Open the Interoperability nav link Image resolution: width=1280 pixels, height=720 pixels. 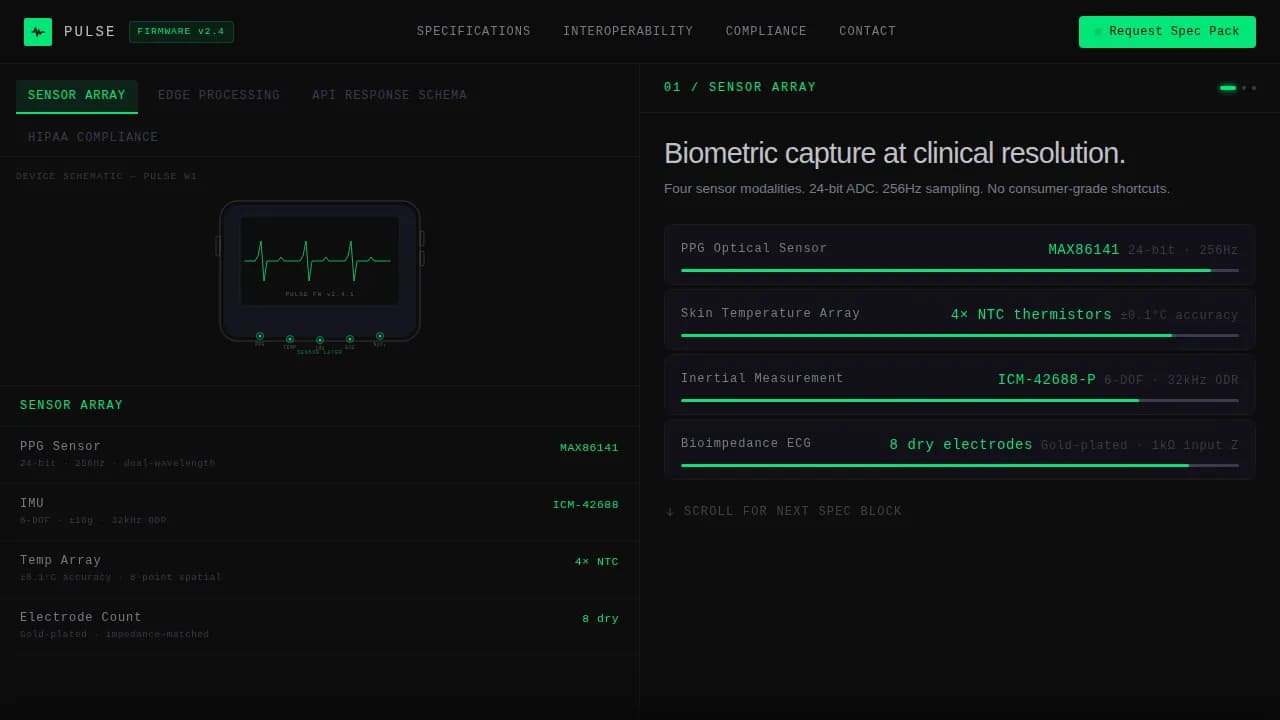[x=628, y=32]
